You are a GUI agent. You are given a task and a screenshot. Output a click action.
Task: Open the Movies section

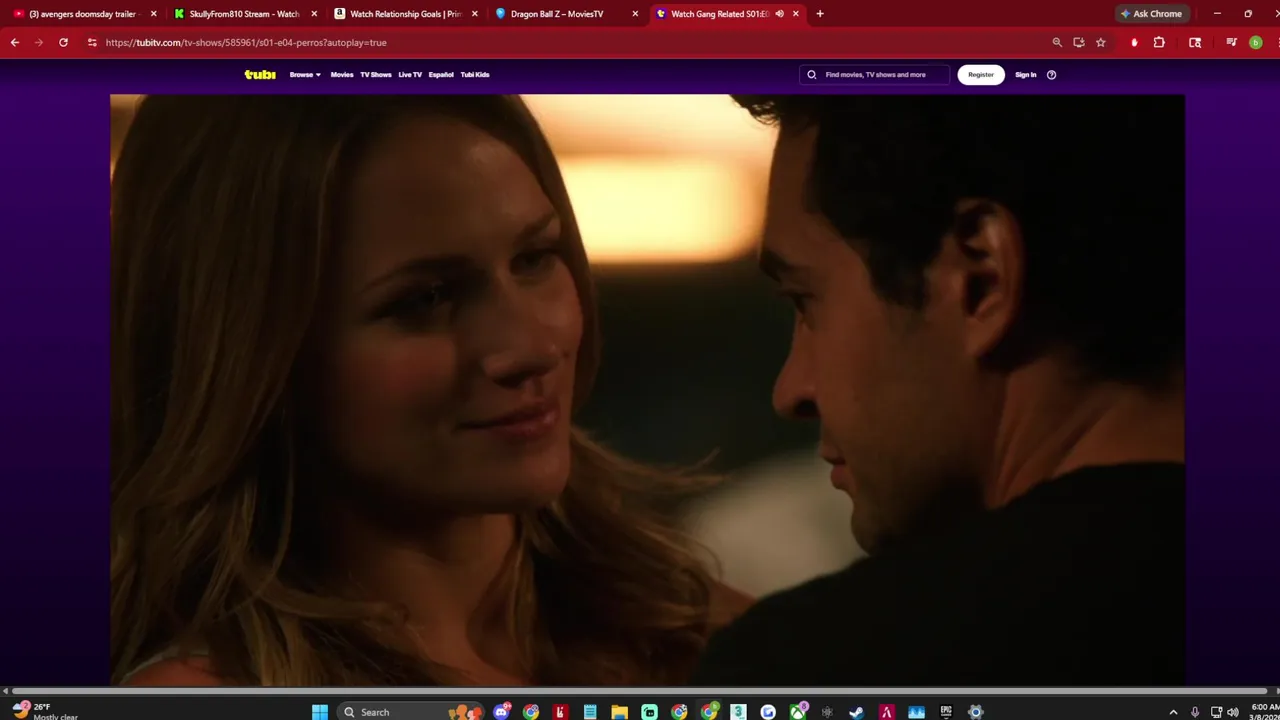[x=342, y=75]
